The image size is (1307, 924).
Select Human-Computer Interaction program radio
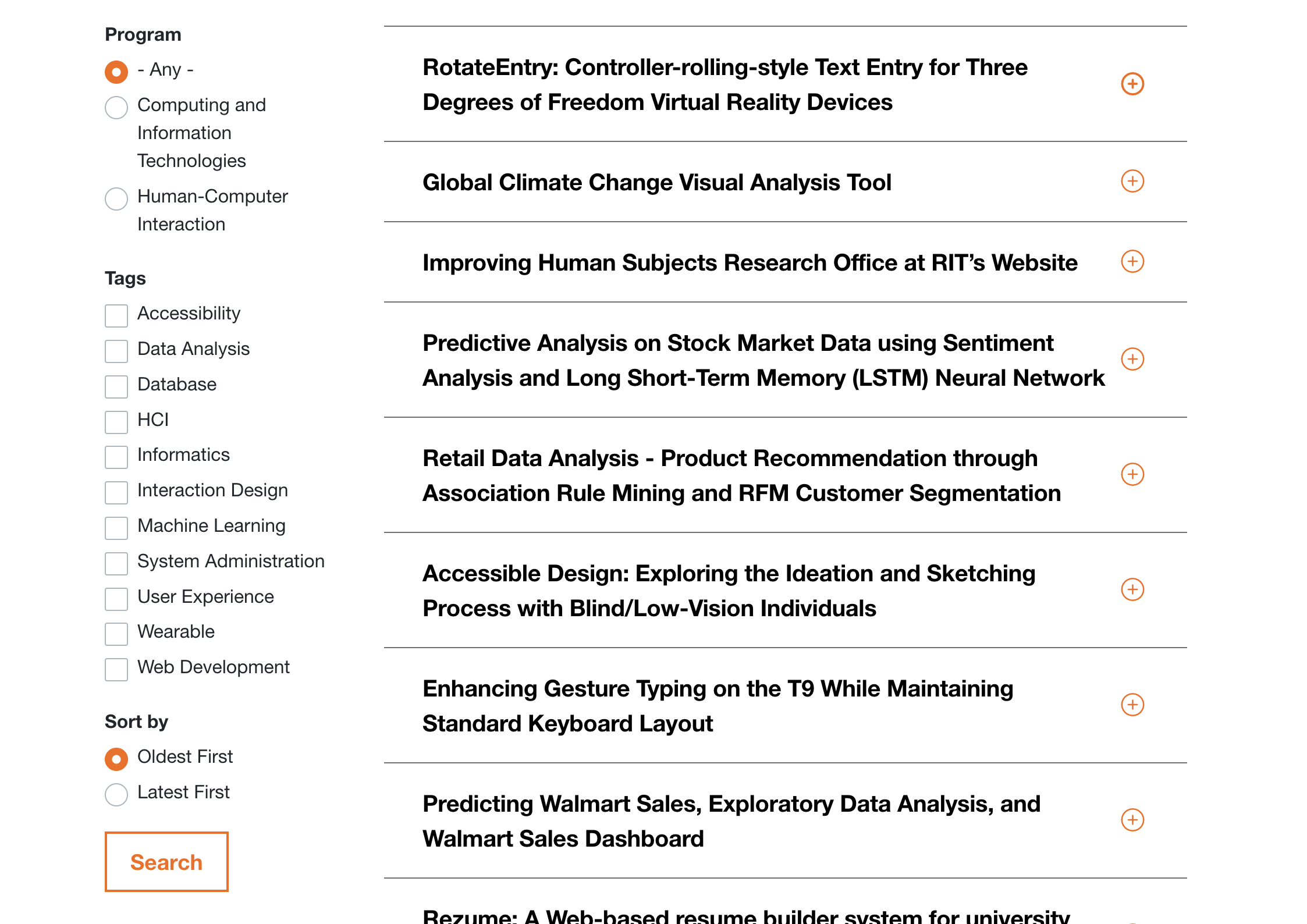116,199
